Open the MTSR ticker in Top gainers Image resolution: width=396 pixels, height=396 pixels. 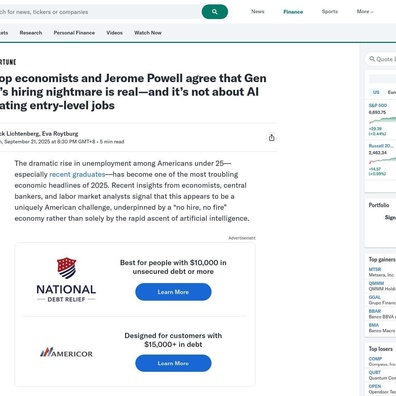coord(375,269)
